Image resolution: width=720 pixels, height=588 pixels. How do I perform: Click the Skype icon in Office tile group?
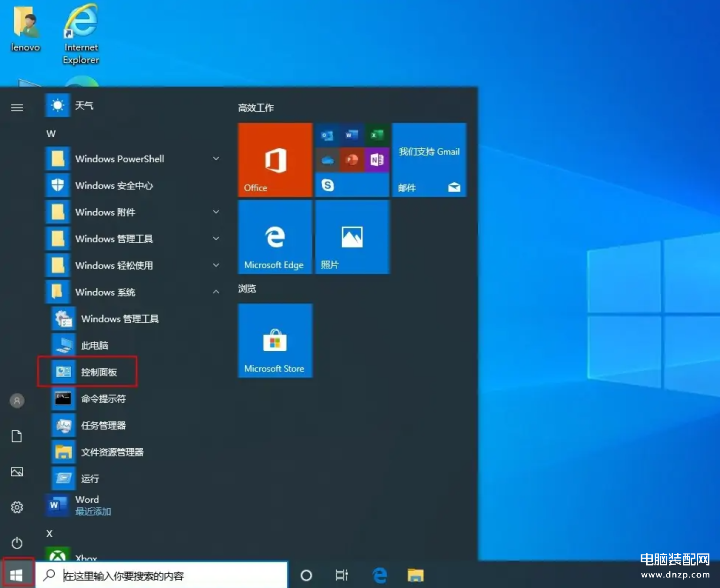(x=327, y=185)
